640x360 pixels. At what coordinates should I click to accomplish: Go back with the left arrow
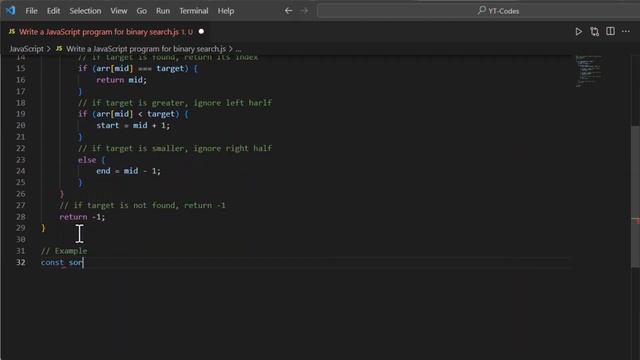coord(288,11)
